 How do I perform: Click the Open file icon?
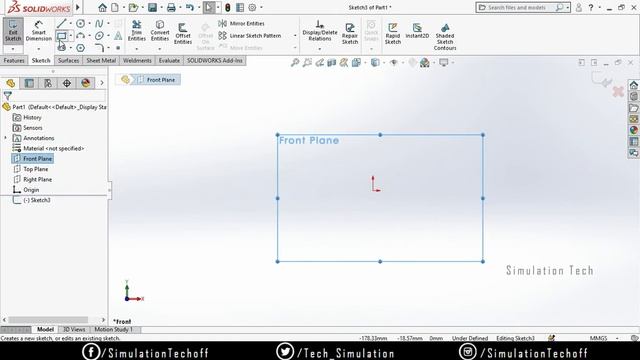[133, 7]
